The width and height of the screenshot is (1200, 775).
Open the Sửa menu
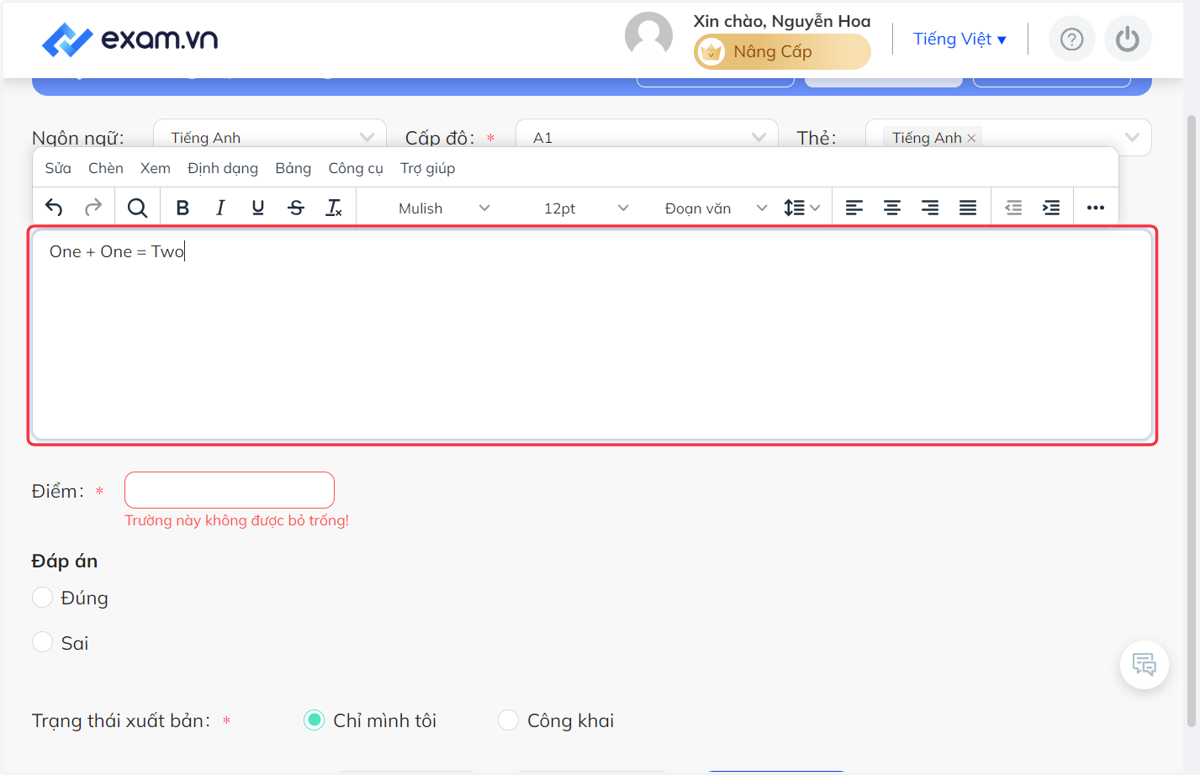[x=58, y=168]
